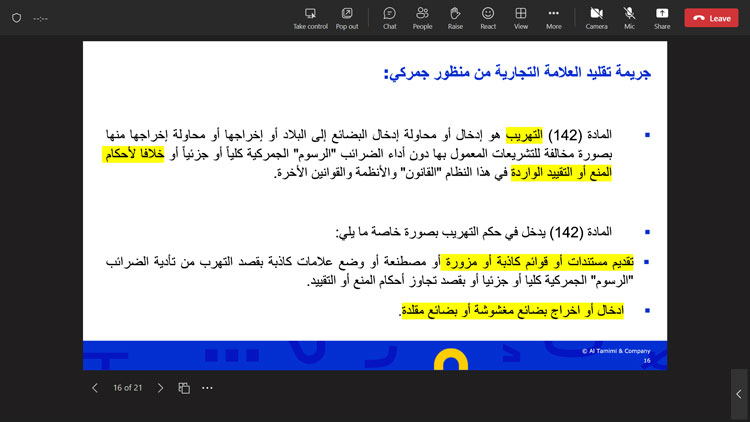Viewport: 750px width, 422px height.
Task: Turn on the Camera
Action: 596,17
